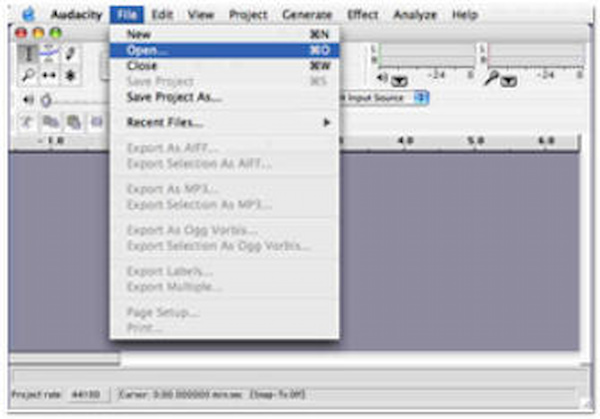This screenshot has height=419, width=600.
Task: Choose New from the File menu
Action: pos(224,34)
